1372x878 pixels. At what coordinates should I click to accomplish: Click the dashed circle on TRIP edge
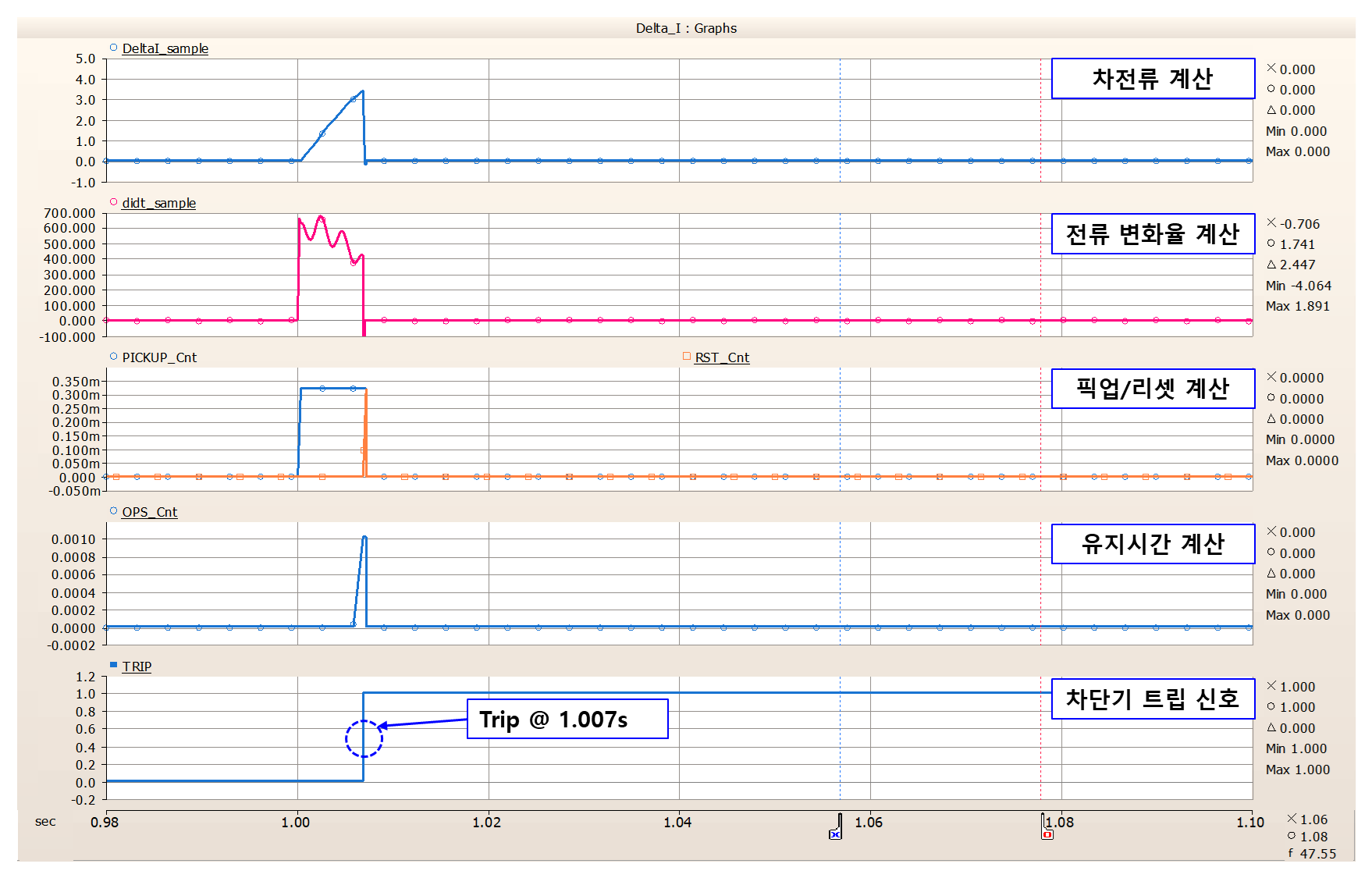[x=364, y=738]
